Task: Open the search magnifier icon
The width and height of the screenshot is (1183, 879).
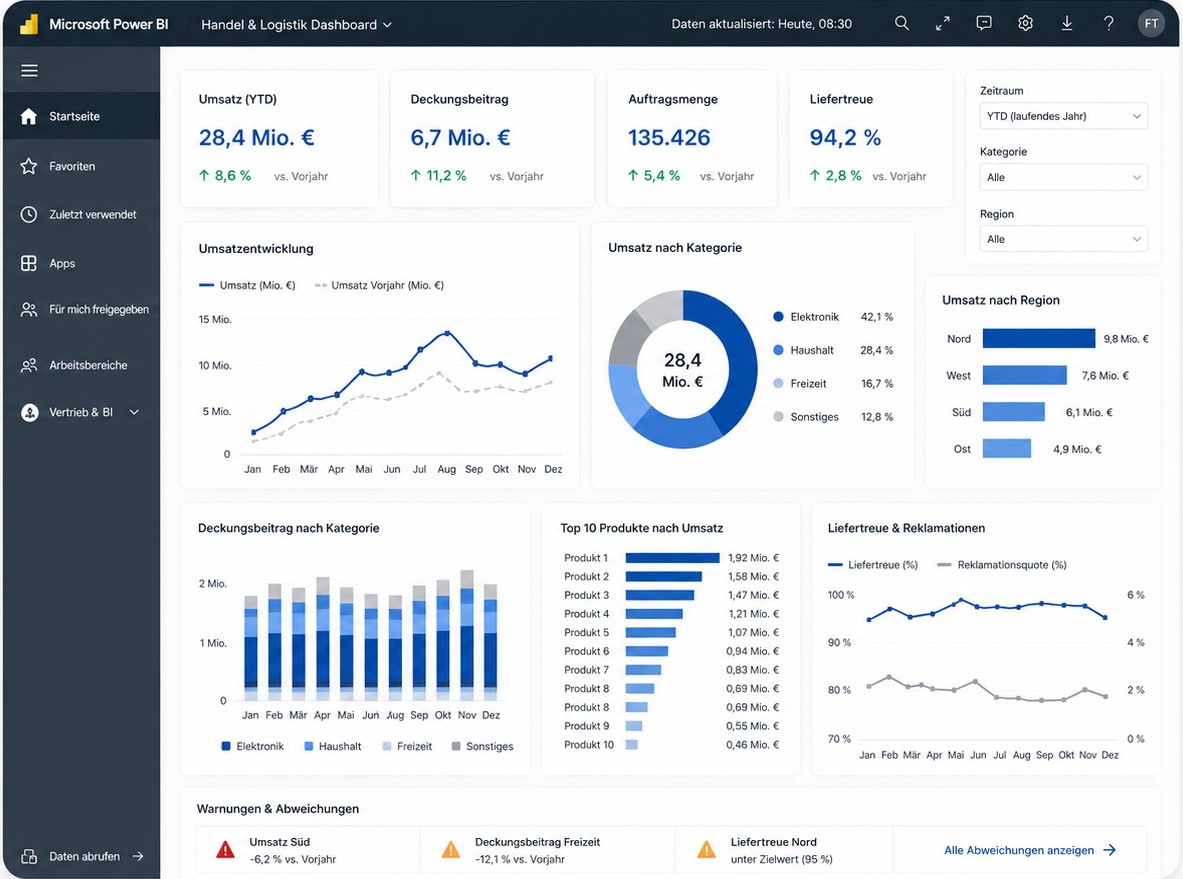Action: pyautogui.click(x=902, y=23)
